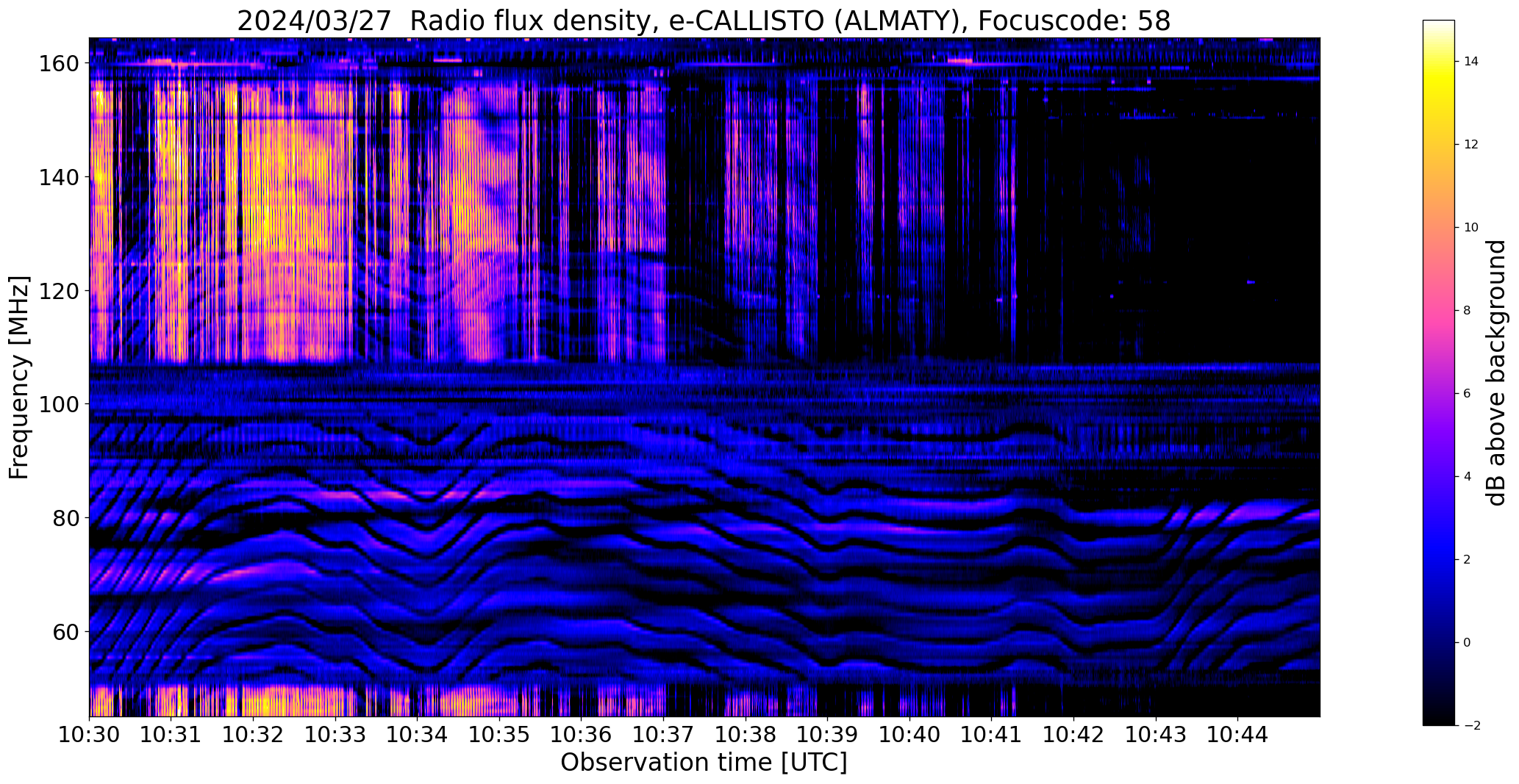Image resolution: width=1519 pixels, height=784 pixels.
Task: Select the 10:34 time tick label
Action: pos(418,735)
